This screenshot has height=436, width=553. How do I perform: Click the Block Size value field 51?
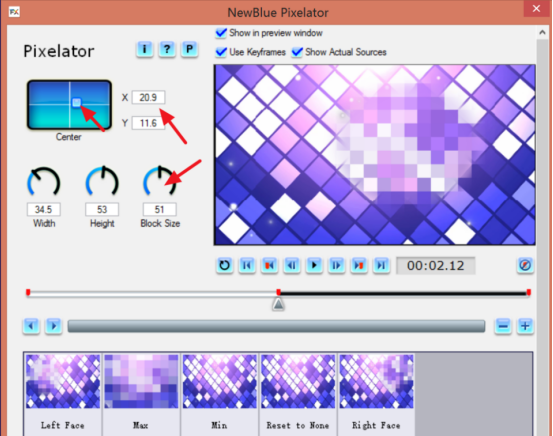[x=159, y=210]
